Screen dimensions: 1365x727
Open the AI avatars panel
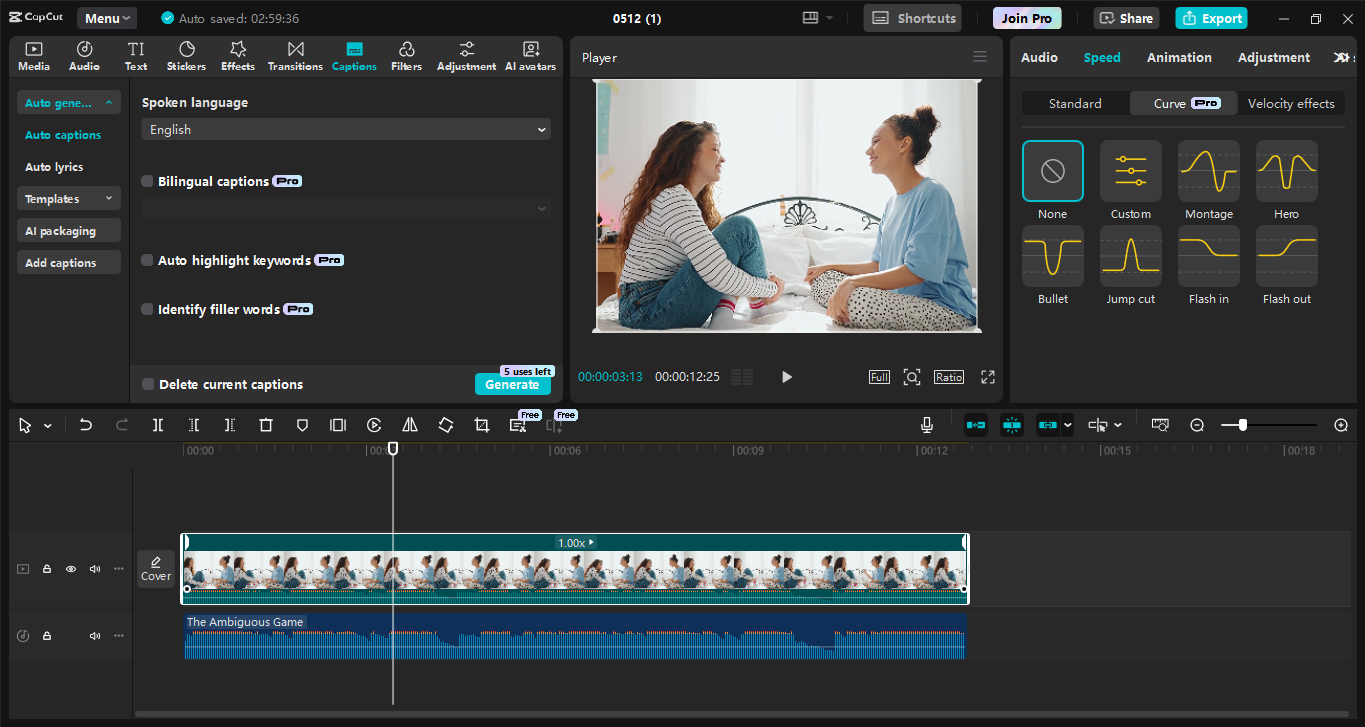click(x=529, y=55)
